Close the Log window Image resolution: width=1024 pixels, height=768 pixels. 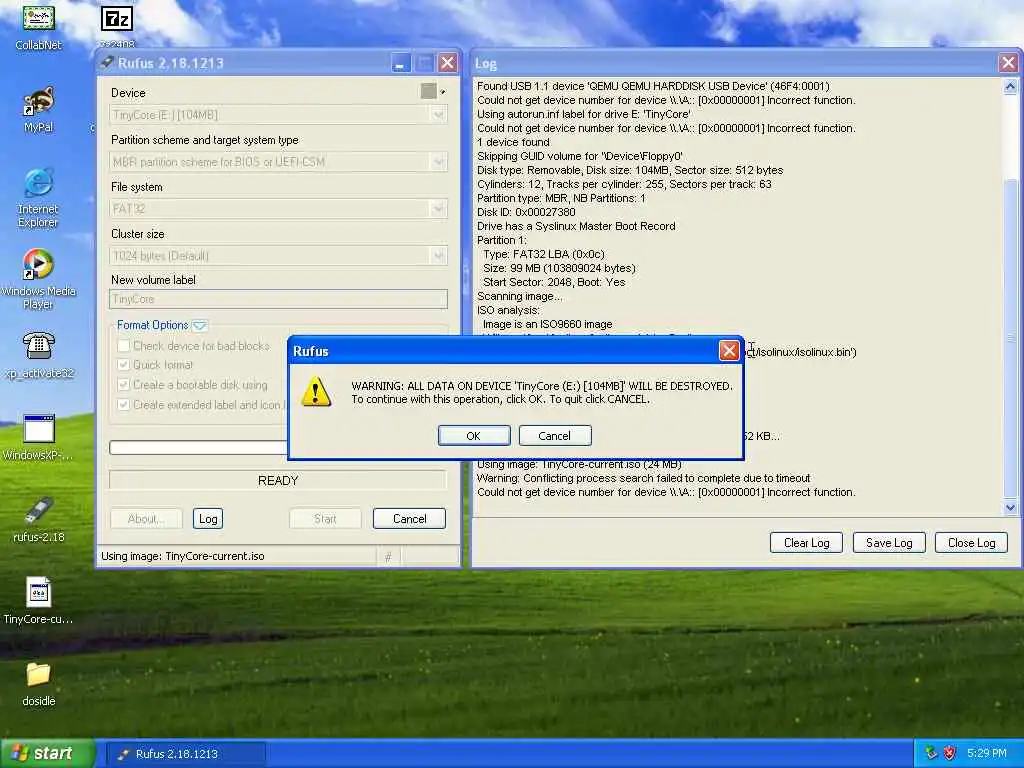coord(1008,63)
